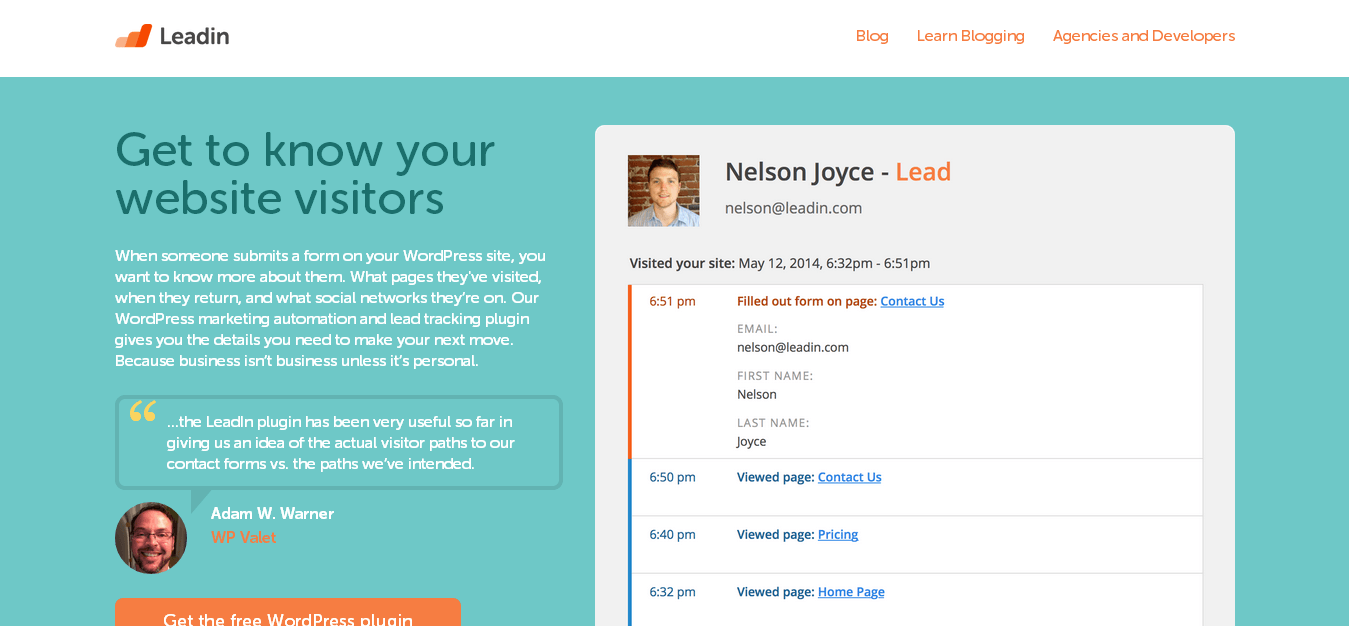Image resolution: width=1349 pixels, height=626 pixels.
Task: Click the 6:32 pm timestamp
Action: click(x=672, y=592)
